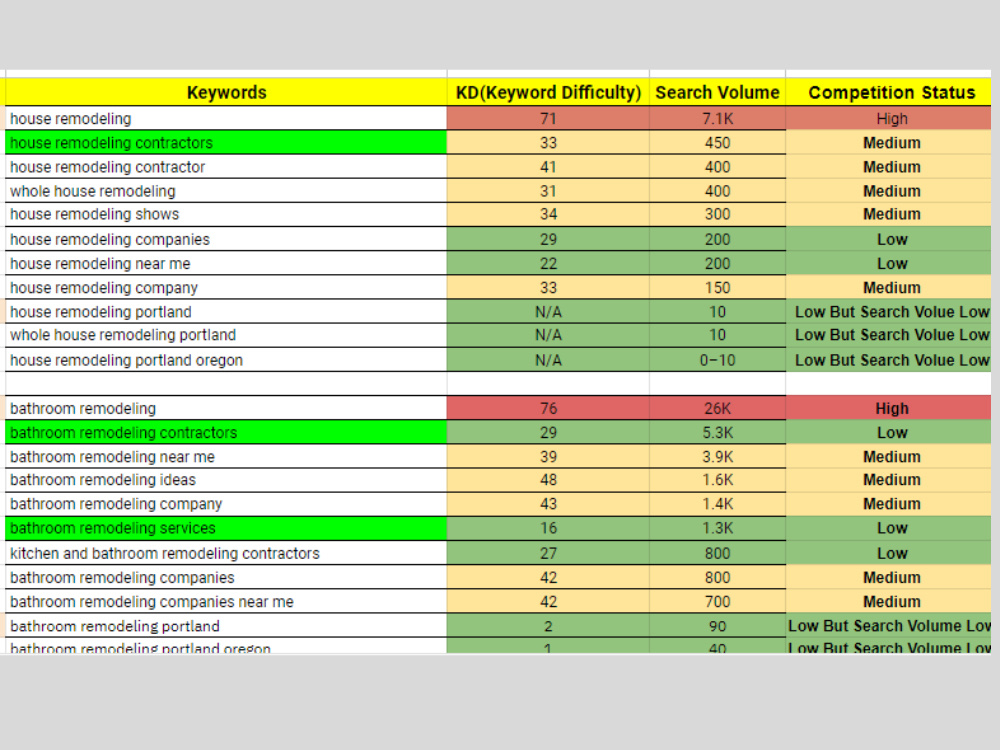Click the 'bathroom remodeling portland' cell
The image size is (1000, 750).
[226, 626]
